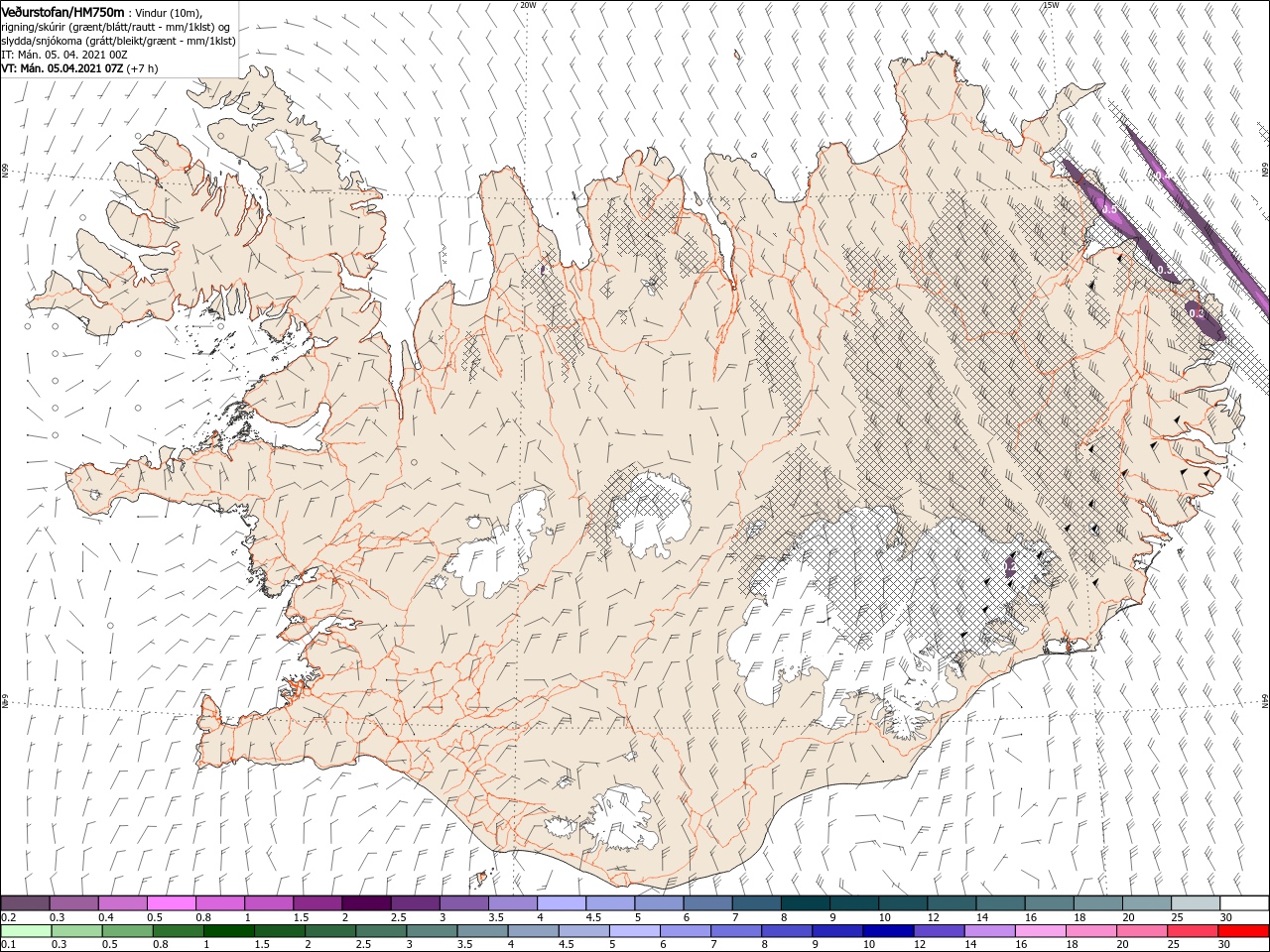The width and height of the screenshot is (1270, 952).
Task: Click the 0.5 precipitation label in purple band
Action: [1109, 209]
